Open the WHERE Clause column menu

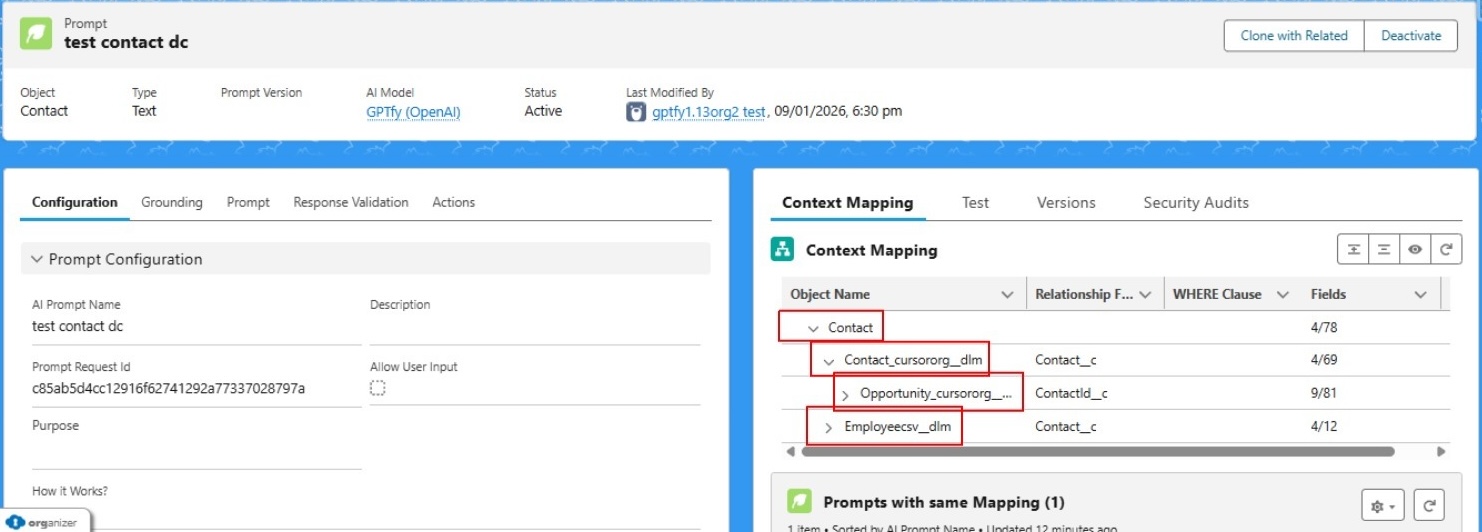[1283, 294]
